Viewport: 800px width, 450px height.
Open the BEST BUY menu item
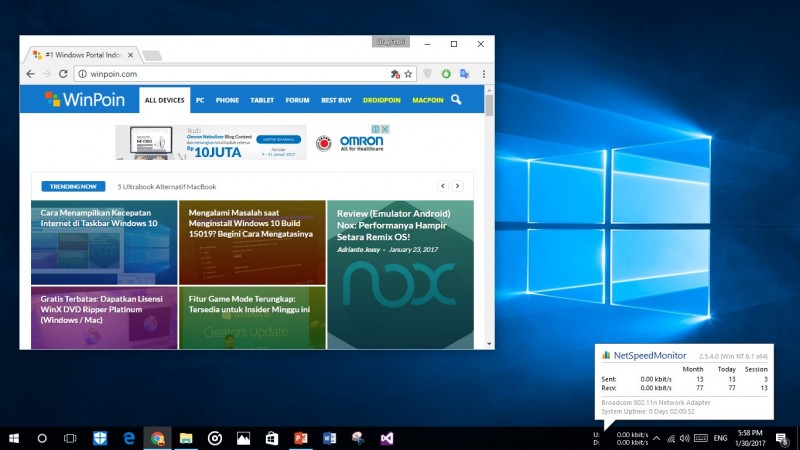click(336, 101)
